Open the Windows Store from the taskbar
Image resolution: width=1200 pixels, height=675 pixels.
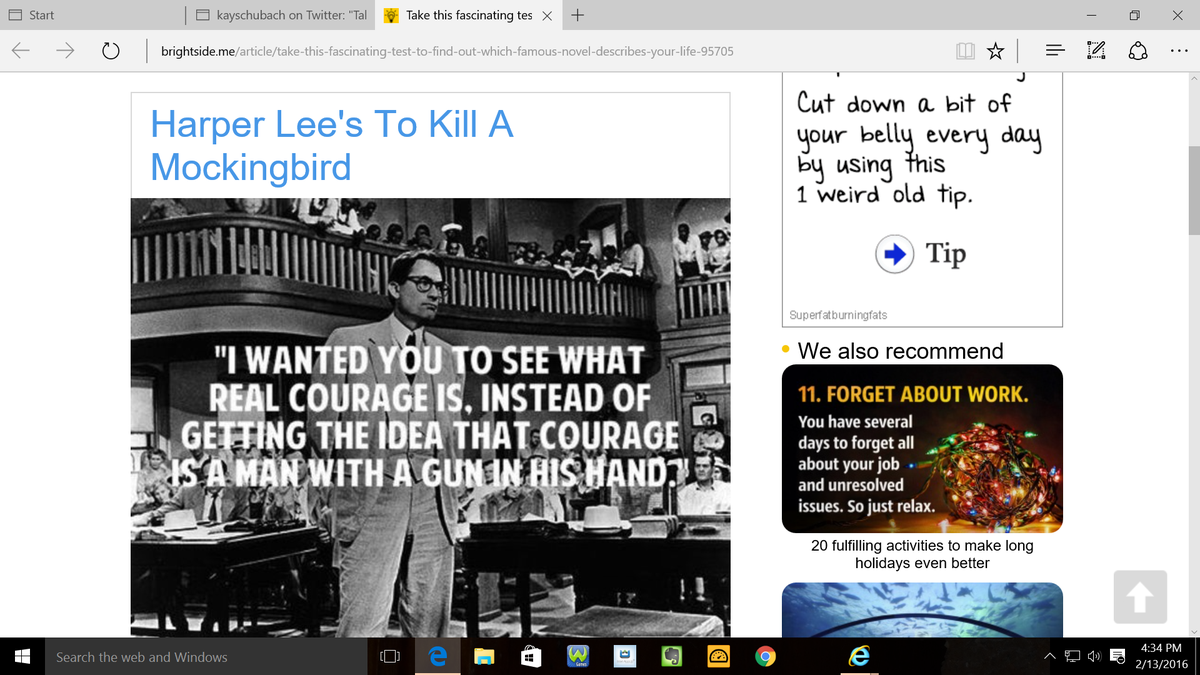[x=531, y=657]
